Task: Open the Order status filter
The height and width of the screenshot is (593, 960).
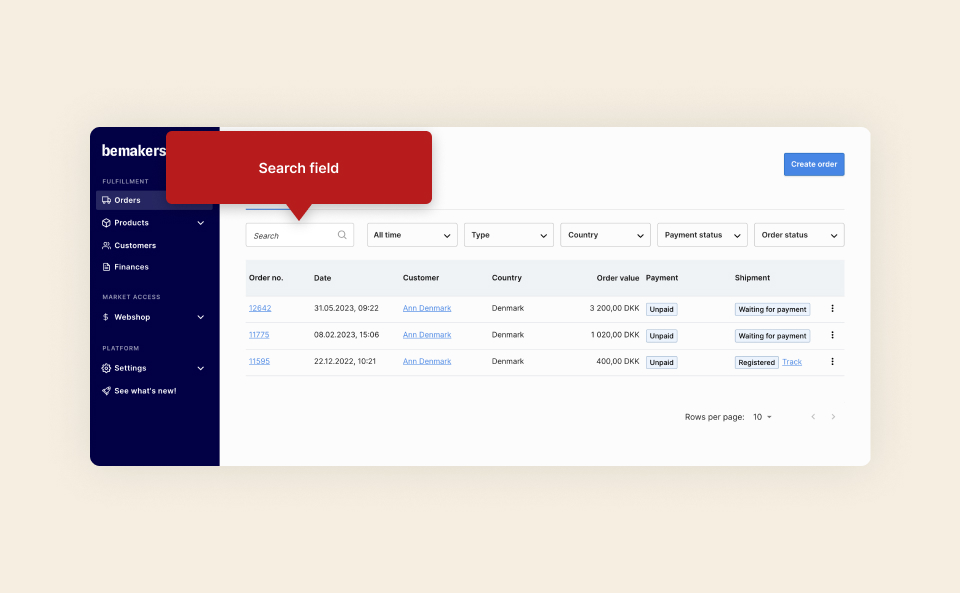Action: (x=799, y=235)
